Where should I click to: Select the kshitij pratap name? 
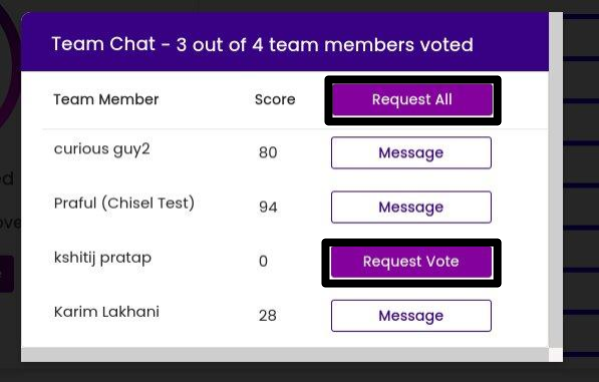[x=103, y=258]
